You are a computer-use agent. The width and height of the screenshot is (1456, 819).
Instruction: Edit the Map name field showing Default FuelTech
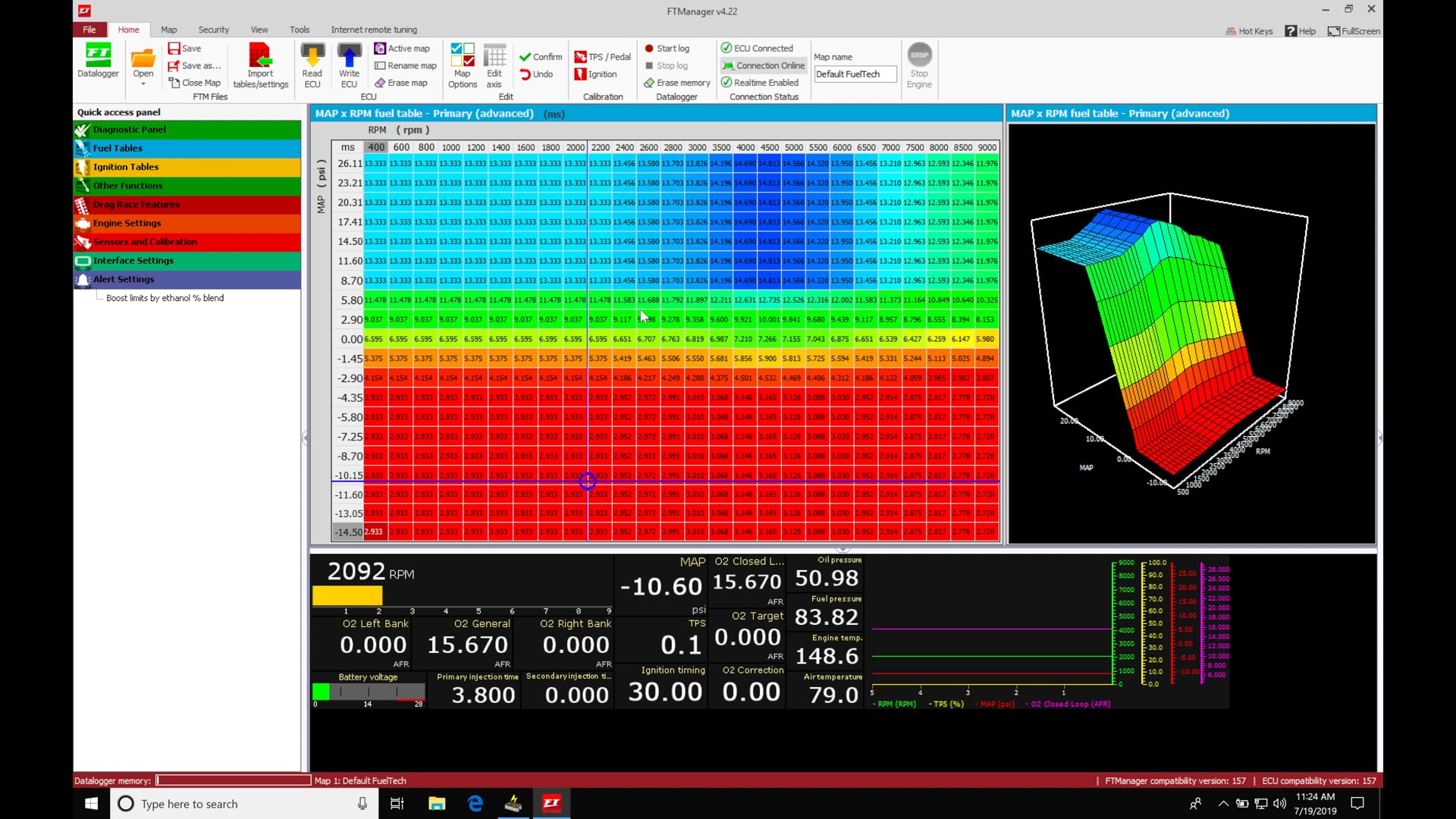[855, 74]
